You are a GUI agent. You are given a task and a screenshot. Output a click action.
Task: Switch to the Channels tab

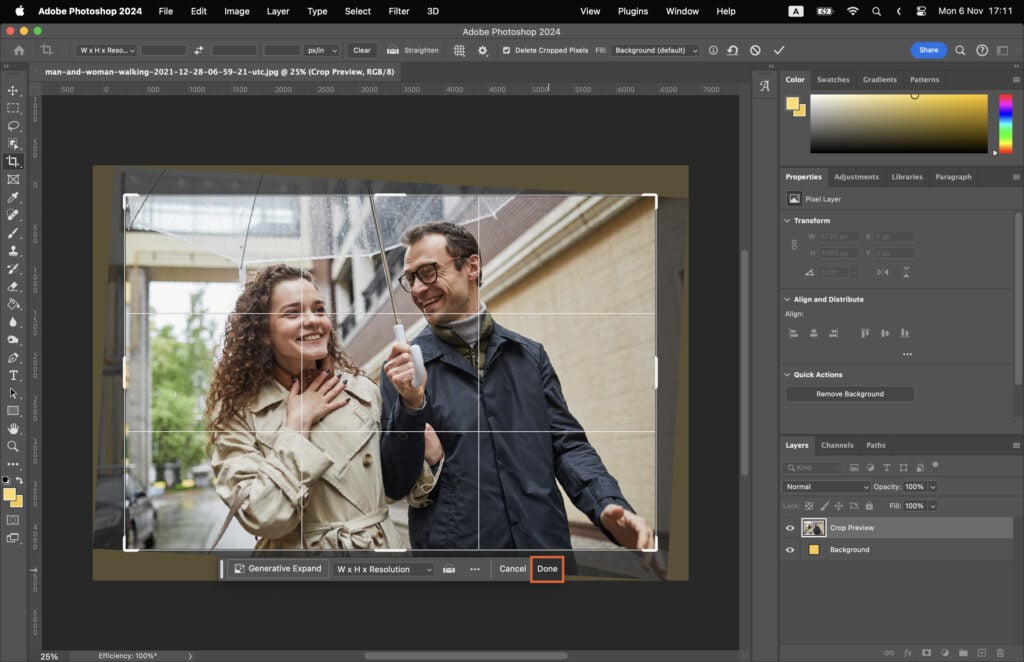click(838, 445)
